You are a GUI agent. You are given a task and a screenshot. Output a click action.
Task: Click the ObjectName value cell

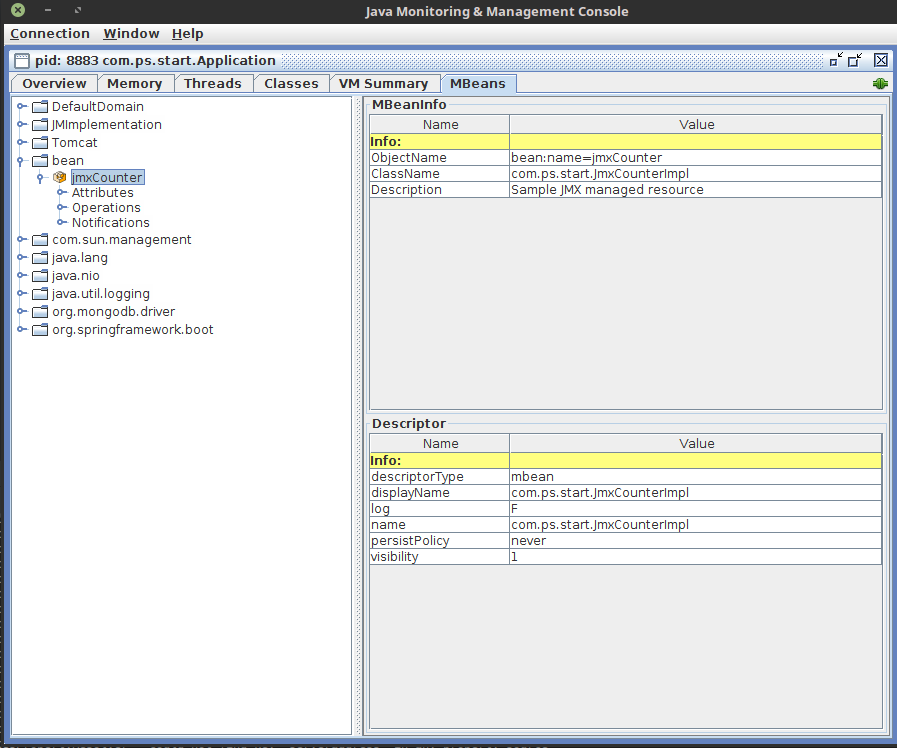click(695, 158)
